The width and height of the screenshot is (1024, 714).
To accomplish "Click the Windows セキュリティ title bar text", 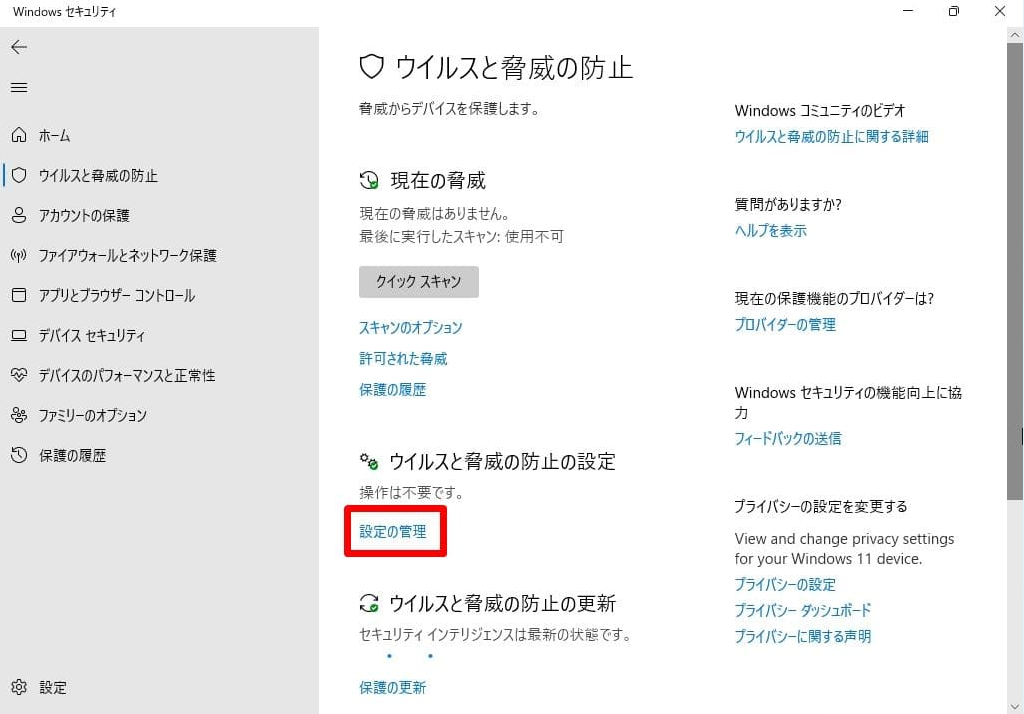I will [65, 12].
